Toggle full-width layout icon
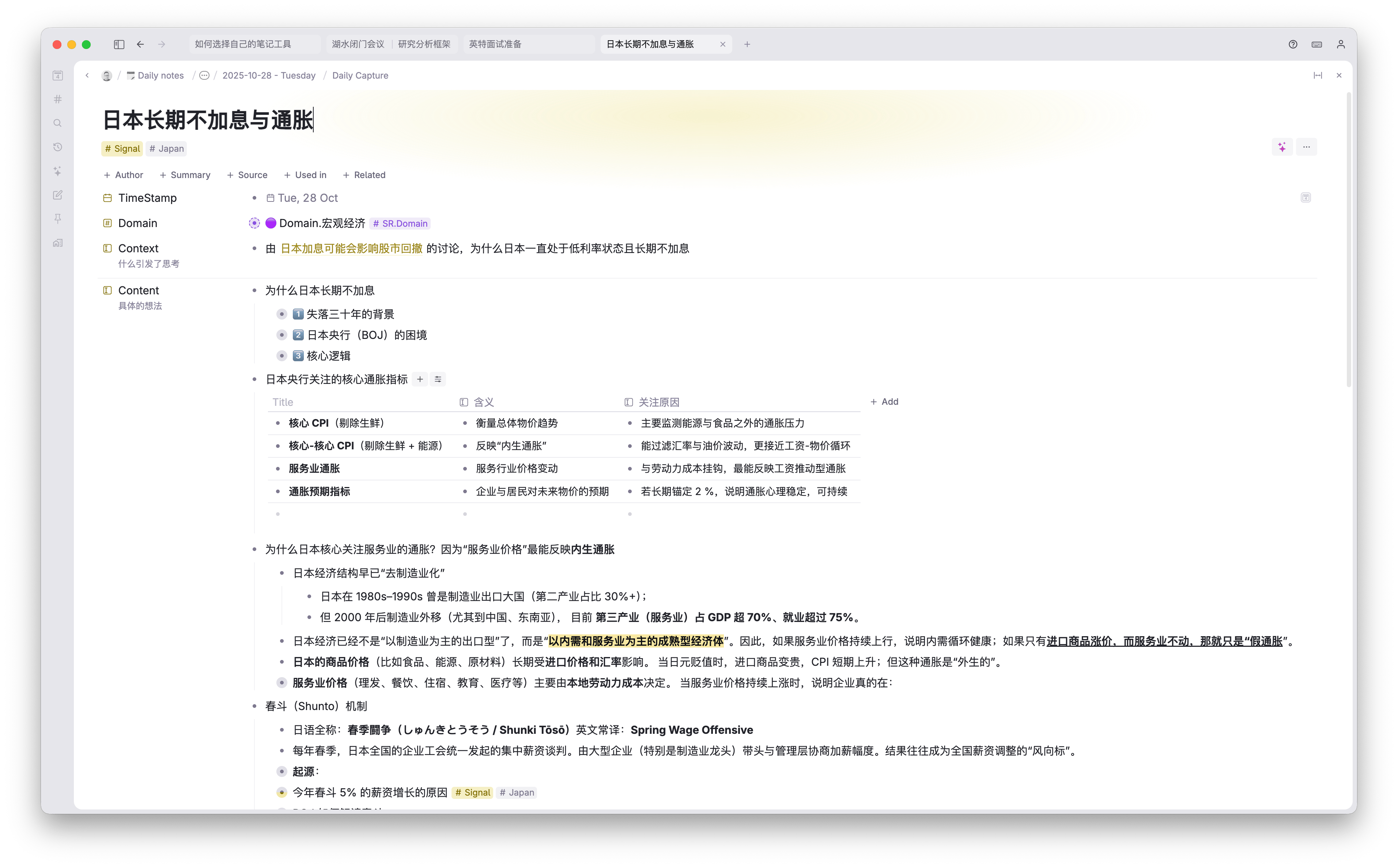The image size is (1398, 868). tap(1318, 75)
